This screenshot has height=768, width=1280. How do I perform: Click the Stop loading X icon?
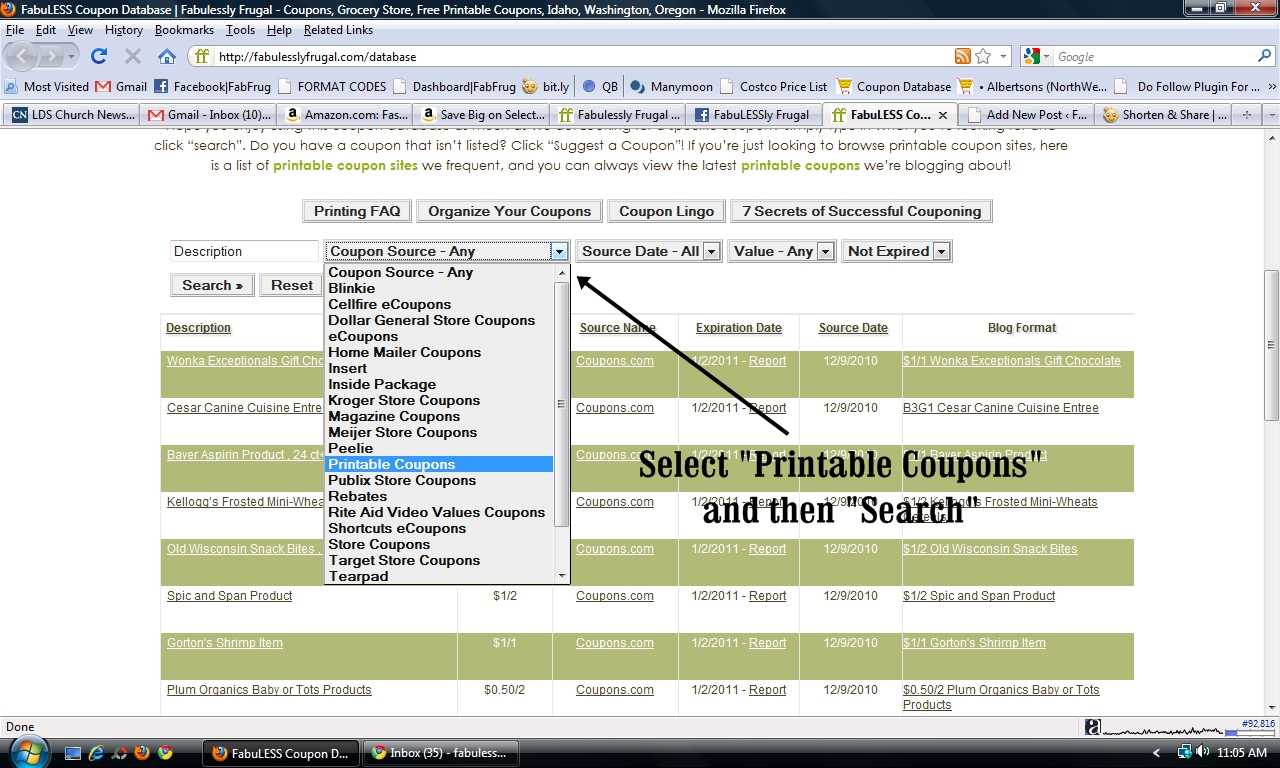coord(133,57)
